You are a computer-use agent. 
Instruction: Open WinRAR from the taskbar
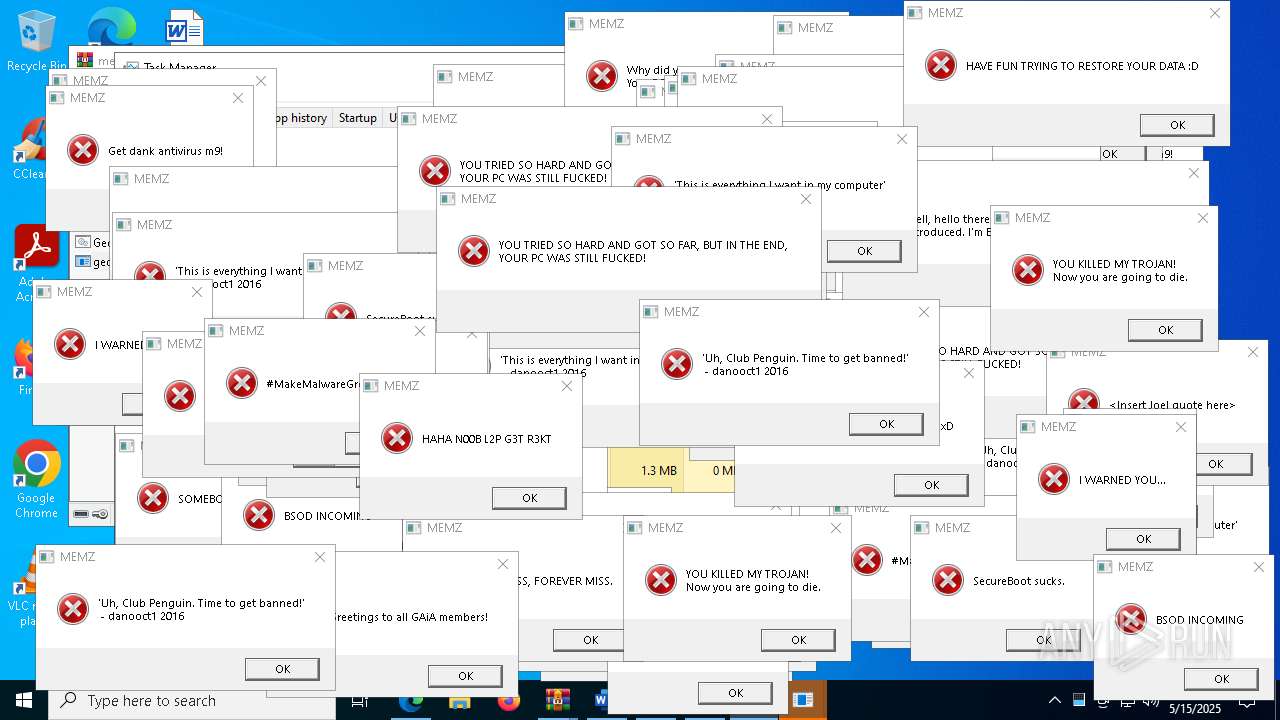[x=557, y=701]
